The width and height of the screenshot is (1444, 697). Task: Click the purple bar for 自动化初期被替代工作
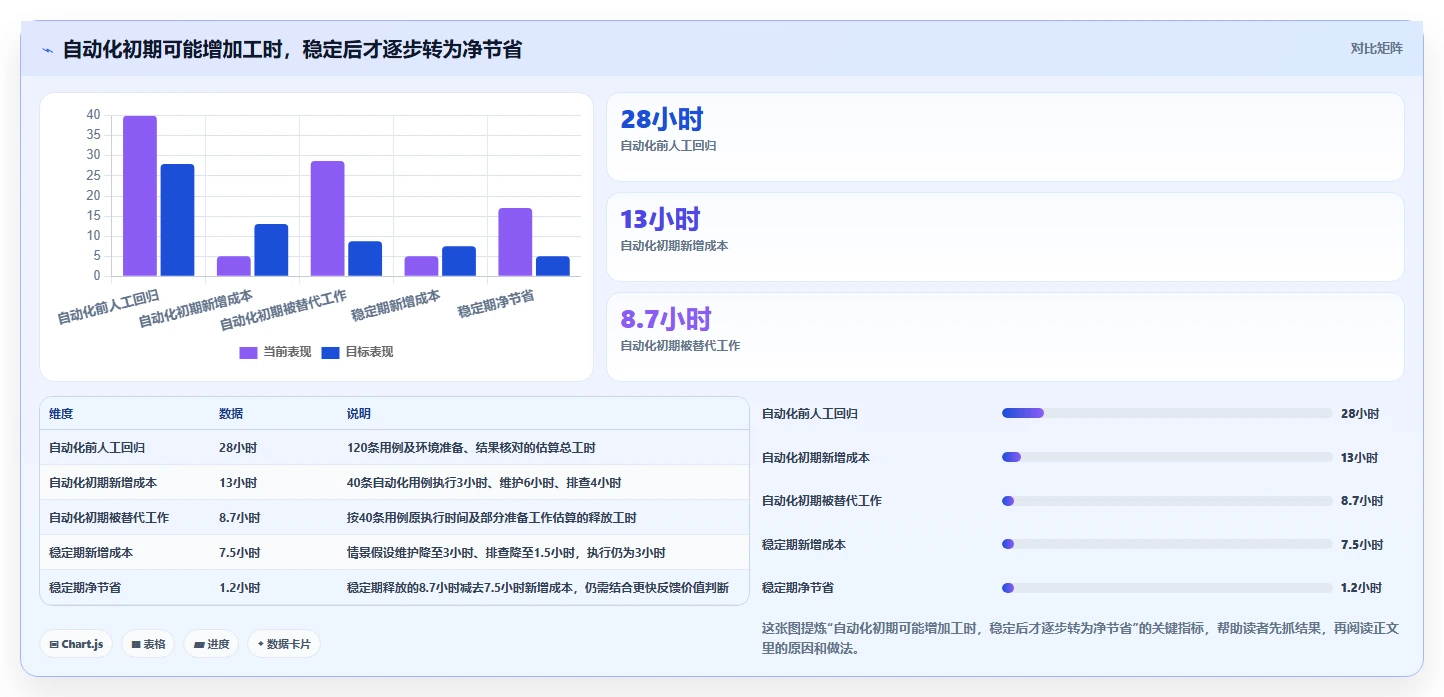pos(327,218)
